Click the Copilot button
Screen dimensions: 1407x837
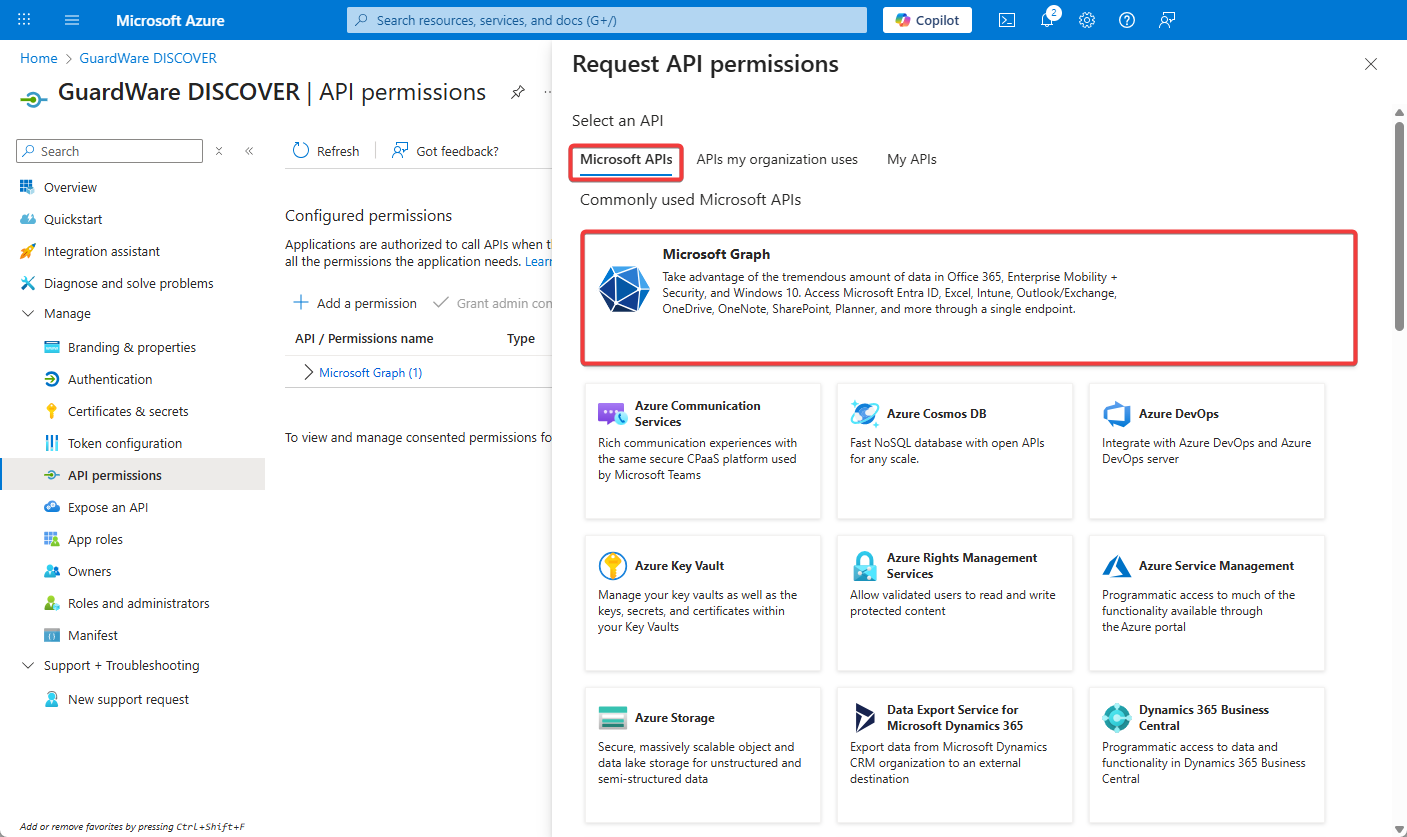click(927, 20)
